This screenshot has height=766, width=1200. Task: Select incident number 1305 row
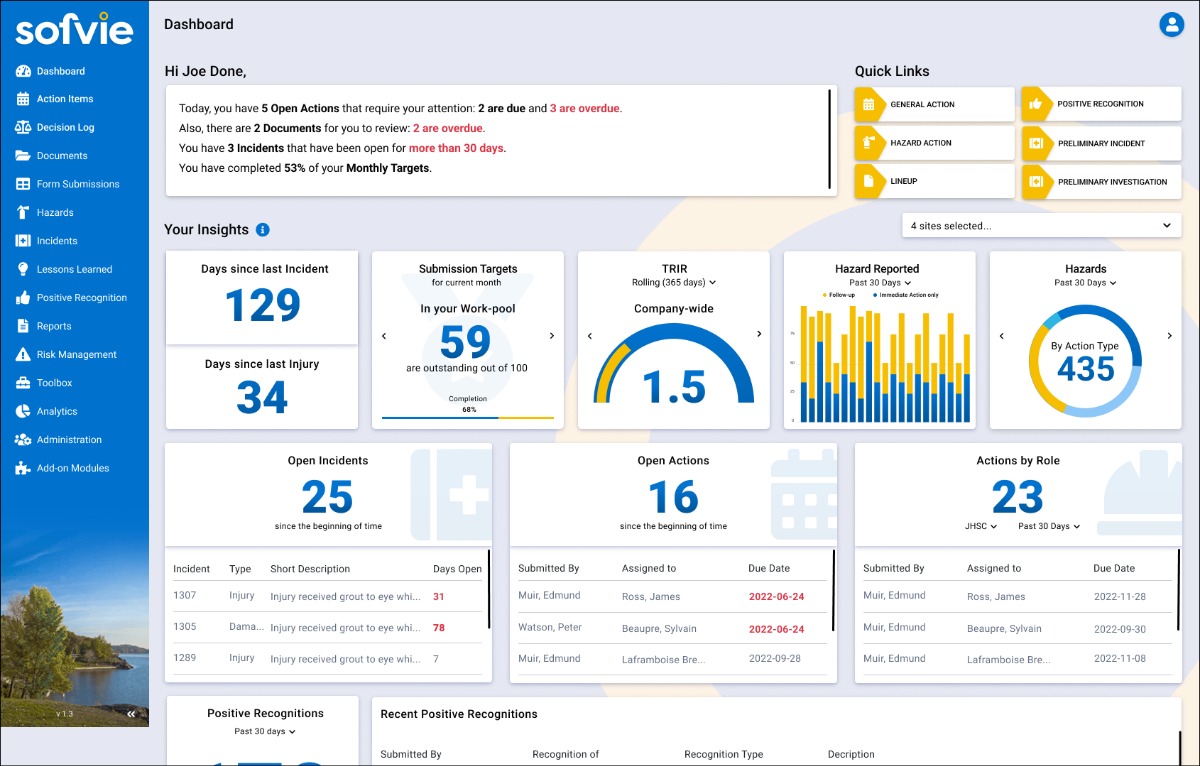point(326,628)
